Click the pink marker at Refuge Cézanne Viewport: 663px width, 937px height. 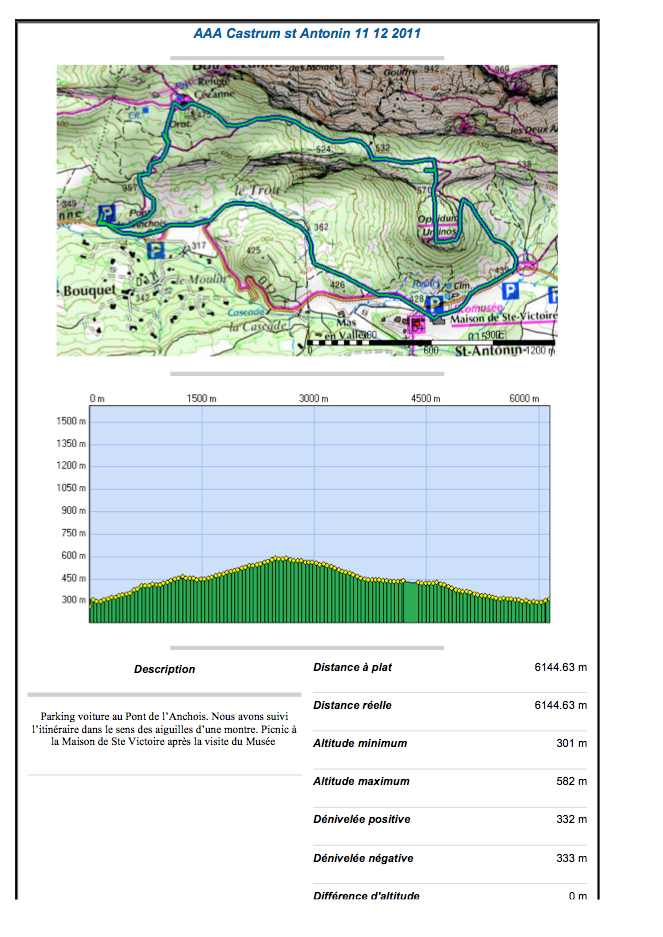180,99
